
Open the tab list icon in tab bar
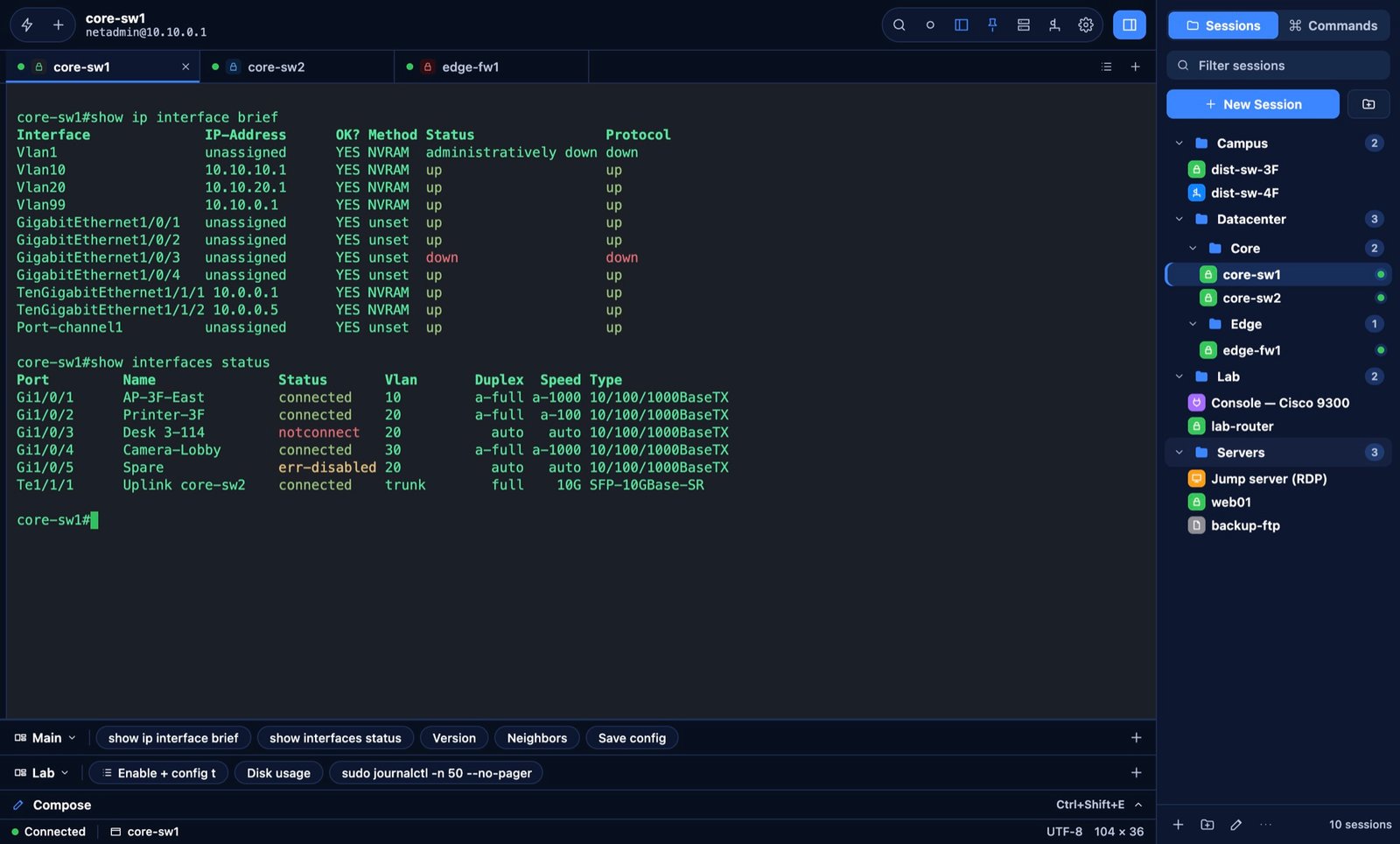[1107, 67]
